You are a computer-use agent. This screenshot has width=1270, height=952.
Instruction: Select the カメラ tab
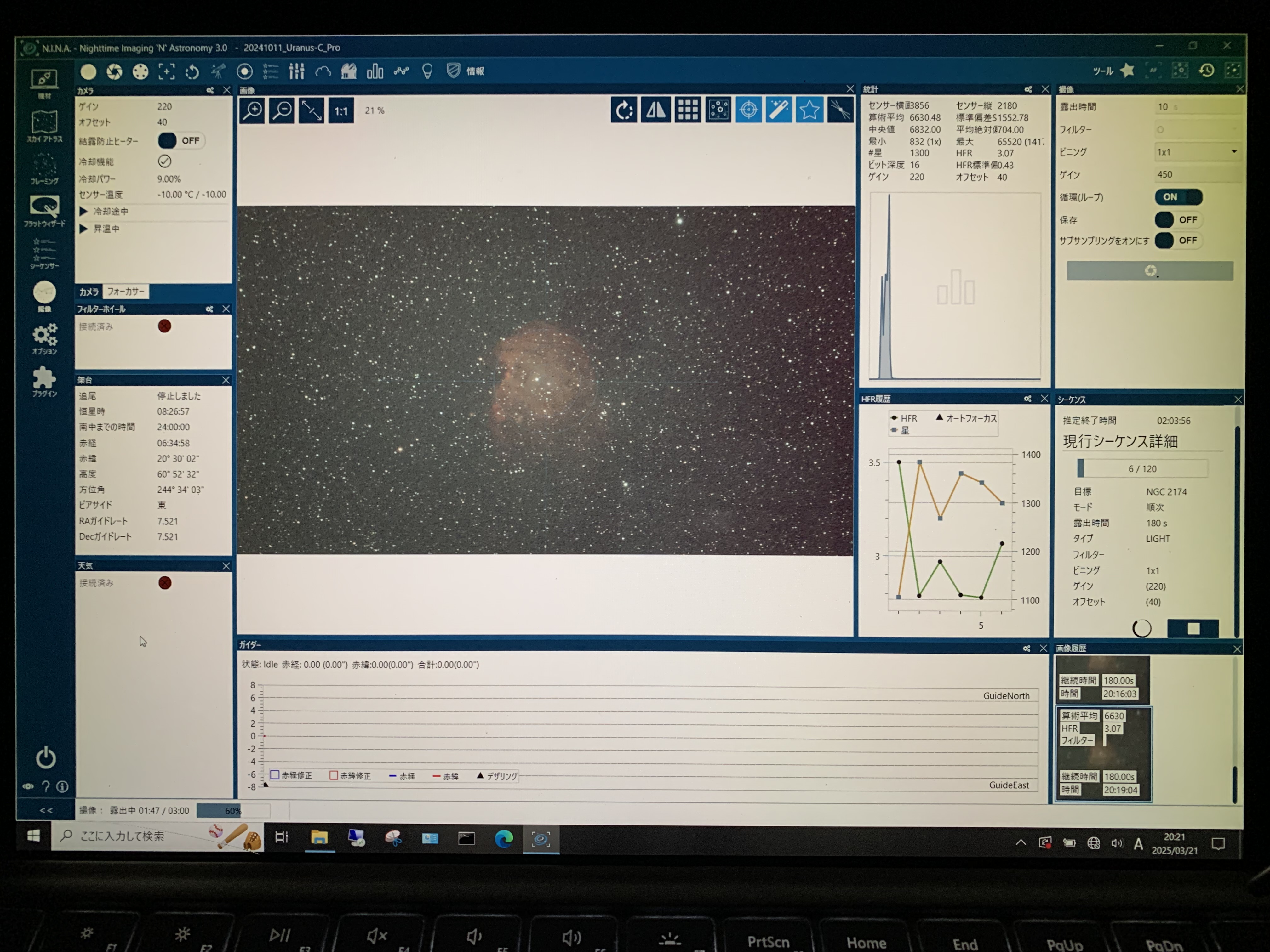89,292
